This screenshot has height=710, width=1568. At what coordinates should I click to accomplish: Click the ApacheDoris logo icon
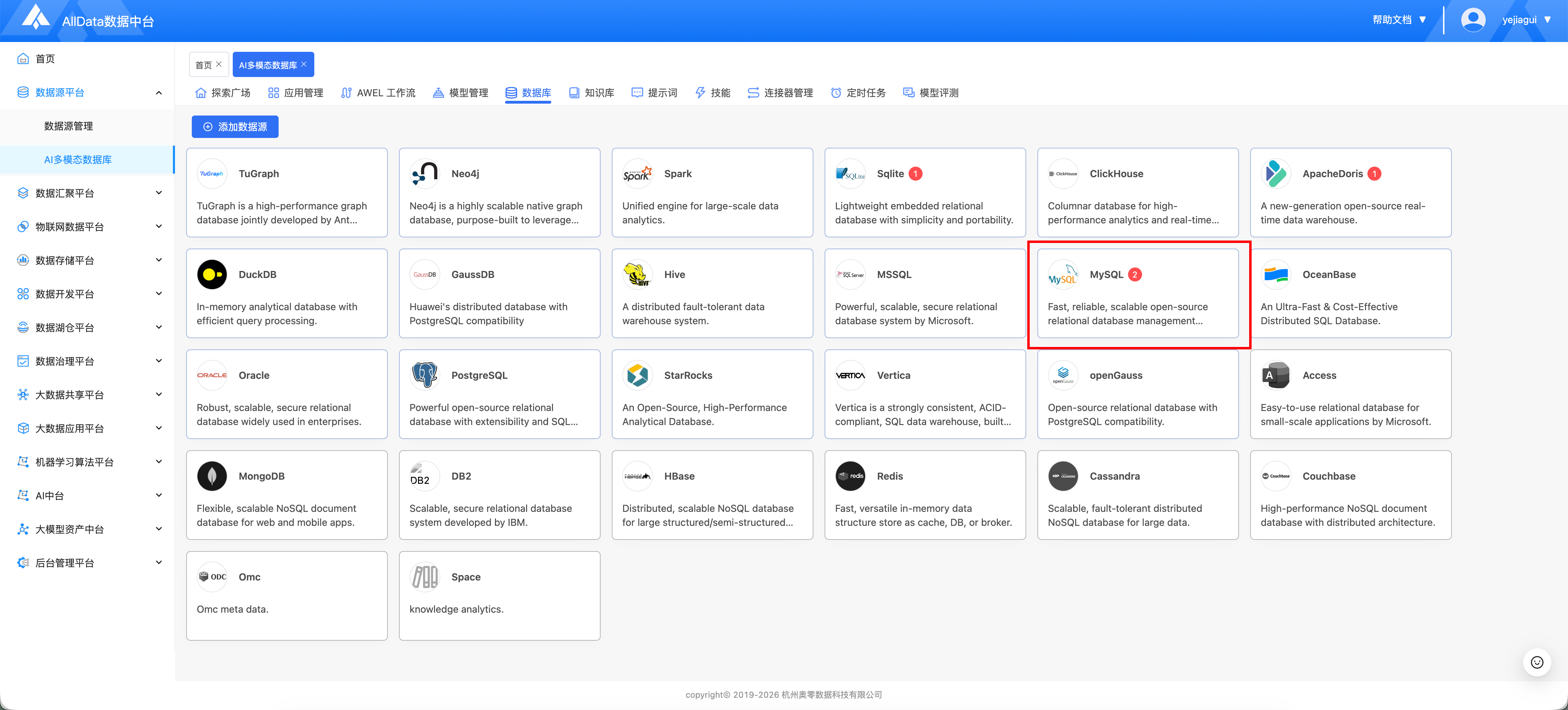[x=1276, y=174]
